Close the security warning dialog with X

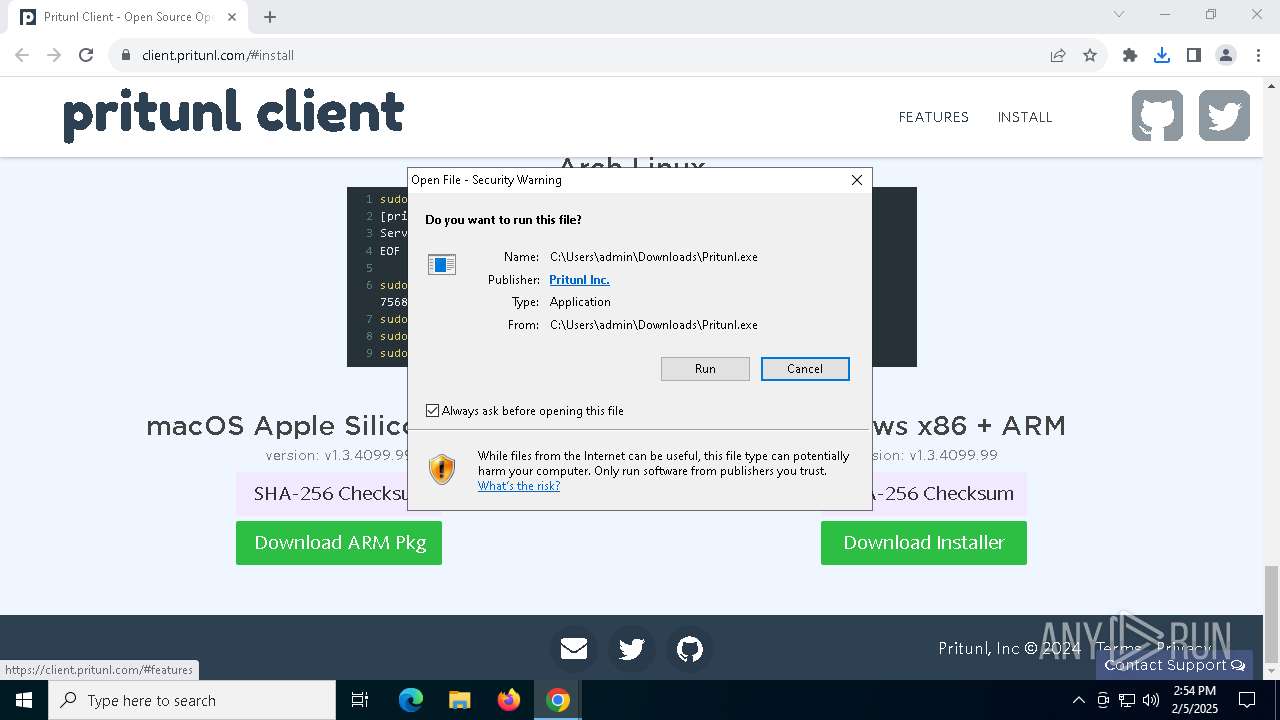pos(857,180)
